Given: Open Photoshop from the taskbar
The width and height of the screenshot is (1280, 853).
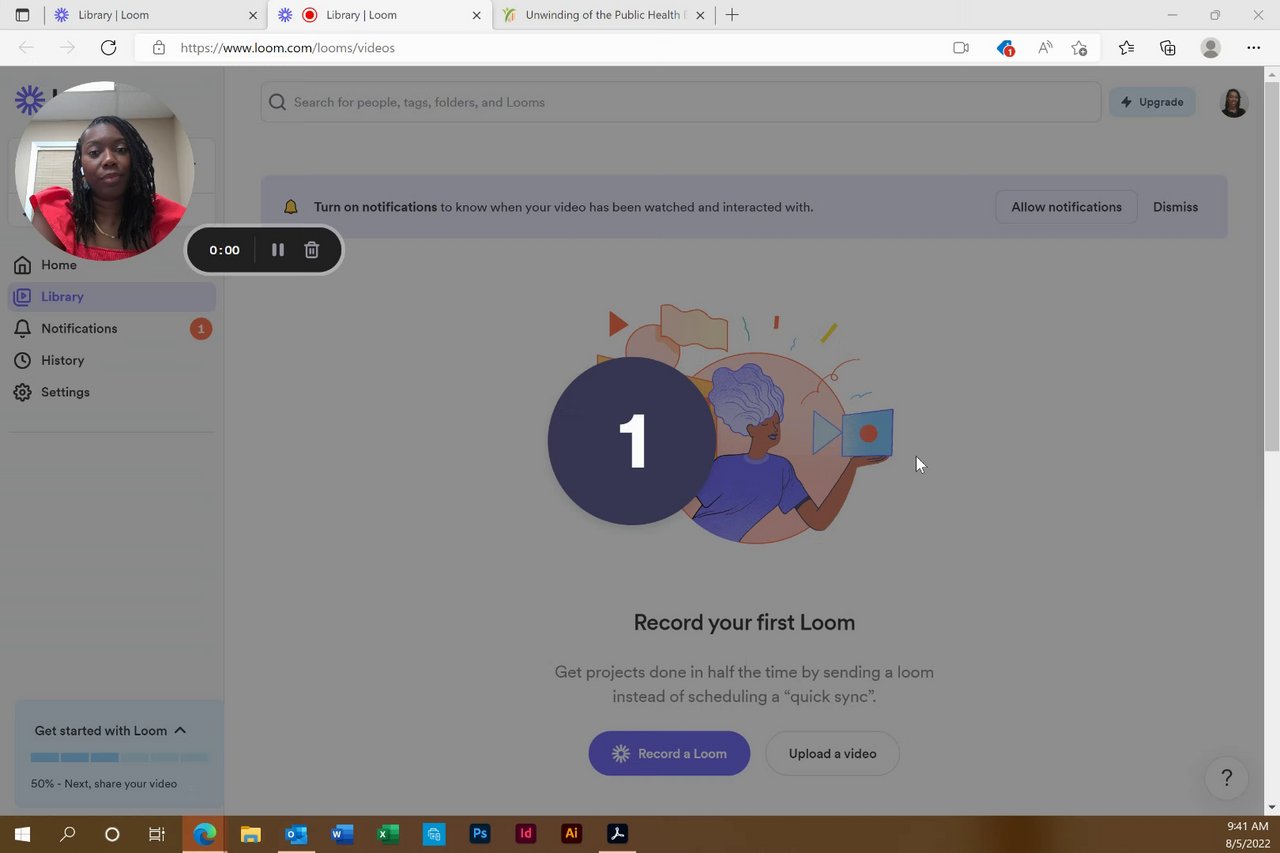Looking at the screenshot, I should point(480,834).
